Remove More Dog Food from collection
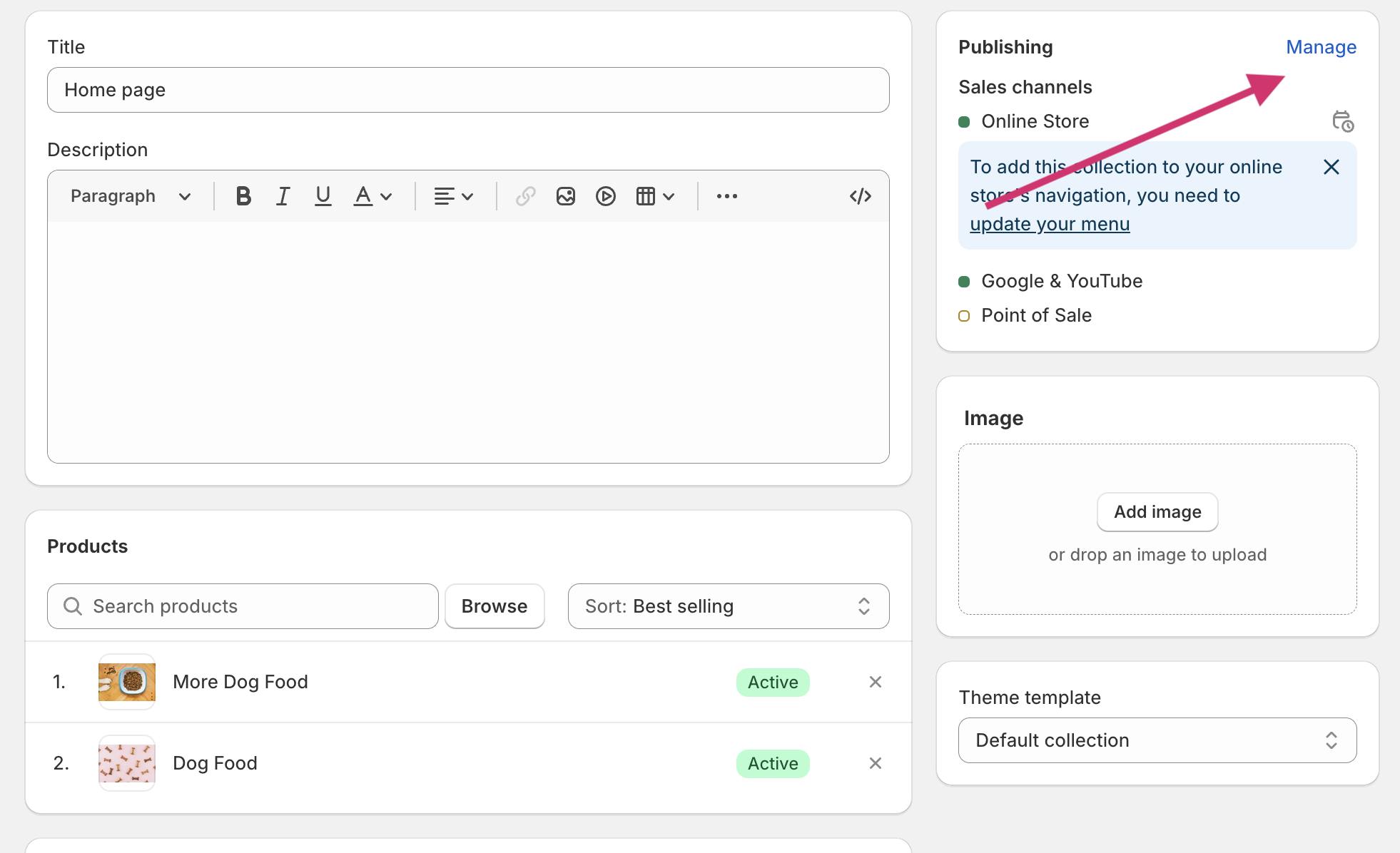Screen dimensions: 1400x853 876,682
